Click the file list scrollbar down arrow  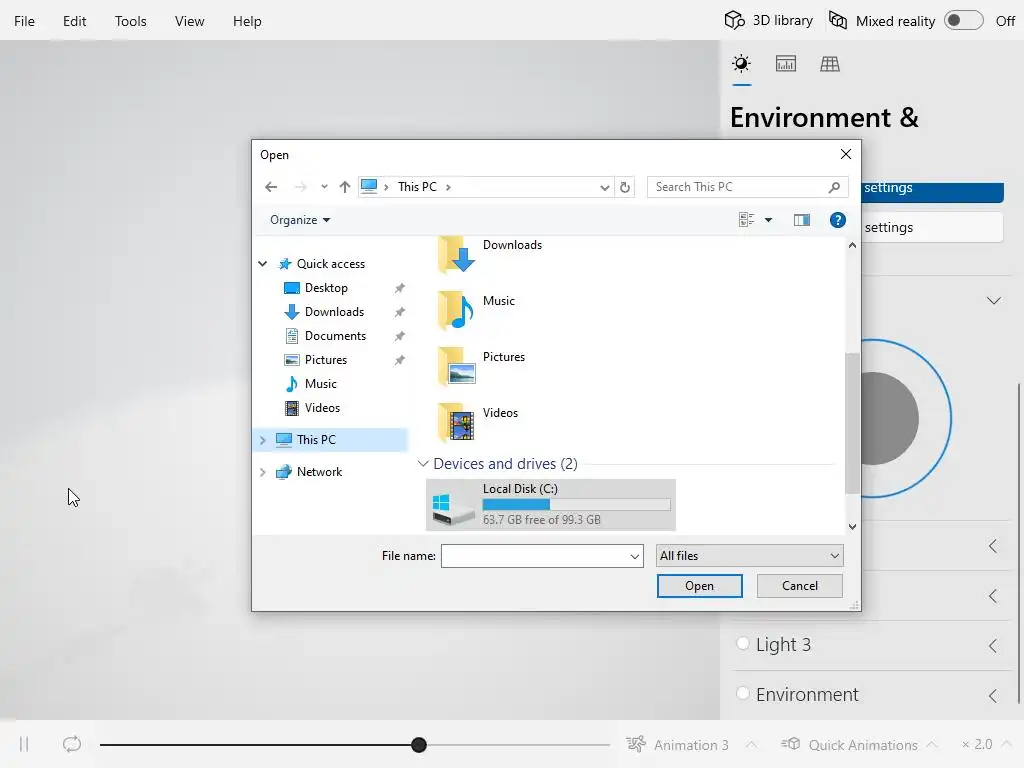tap(852, 526)
